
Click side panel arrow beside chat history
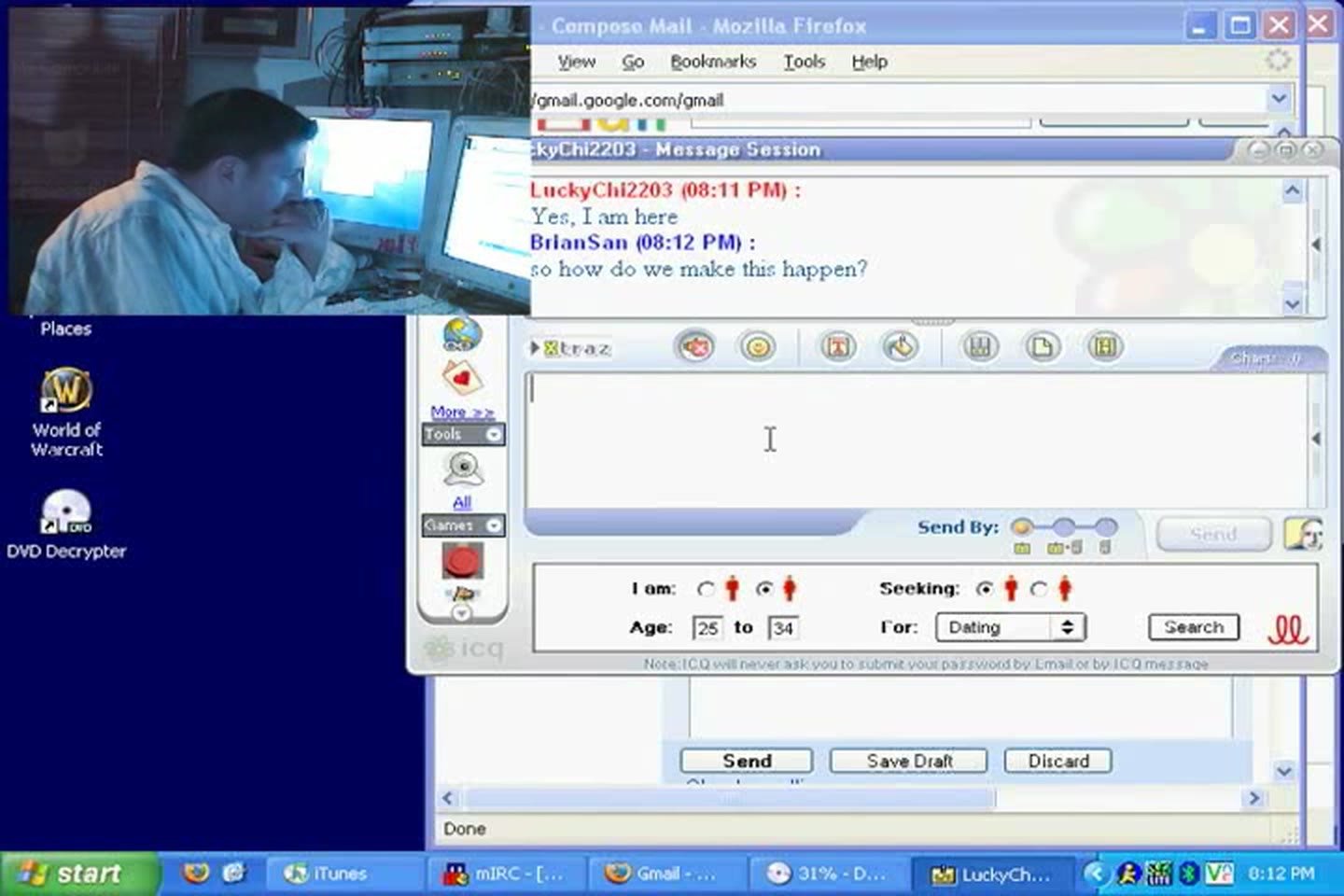1316,245
